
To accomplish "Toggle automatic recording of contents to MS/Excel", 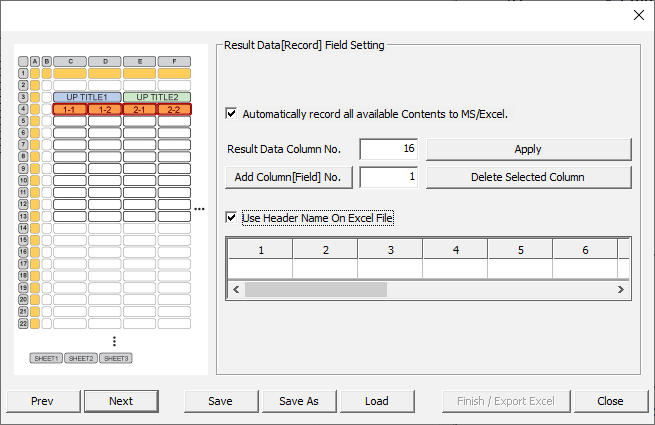I will 233,114.
